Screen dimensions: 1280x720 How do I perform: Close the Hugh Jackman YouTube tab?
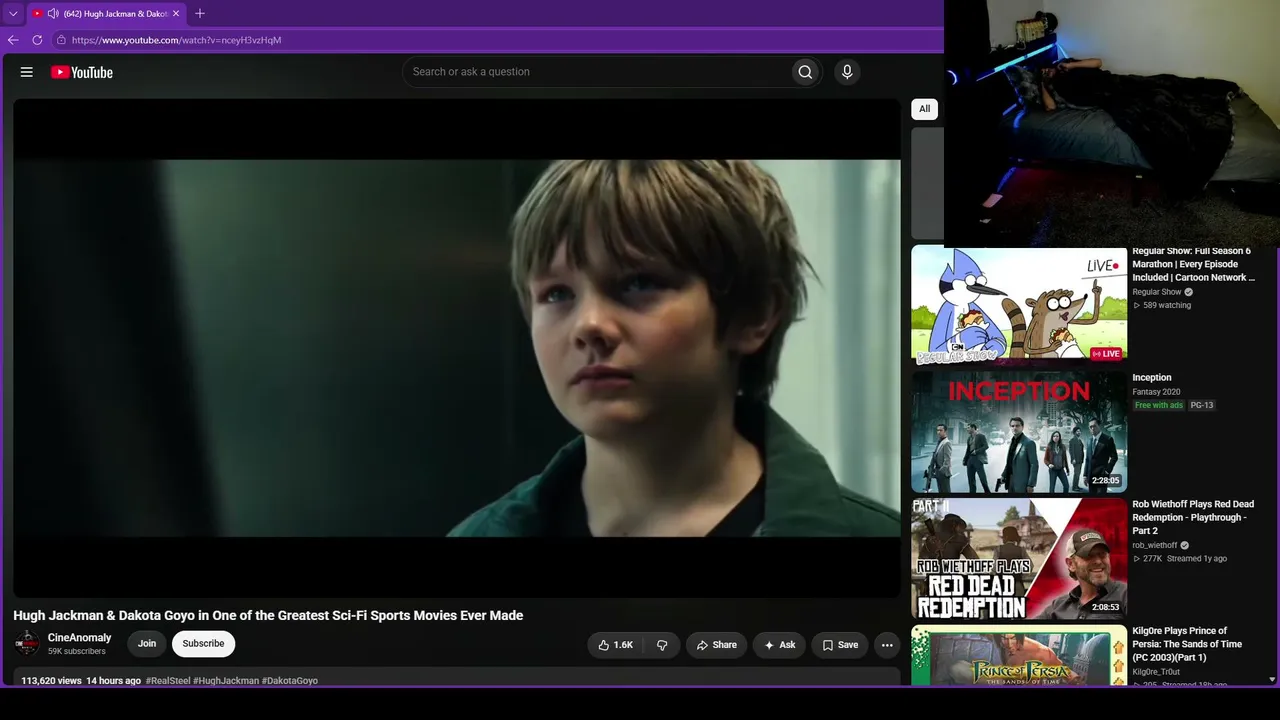point(176,14)
